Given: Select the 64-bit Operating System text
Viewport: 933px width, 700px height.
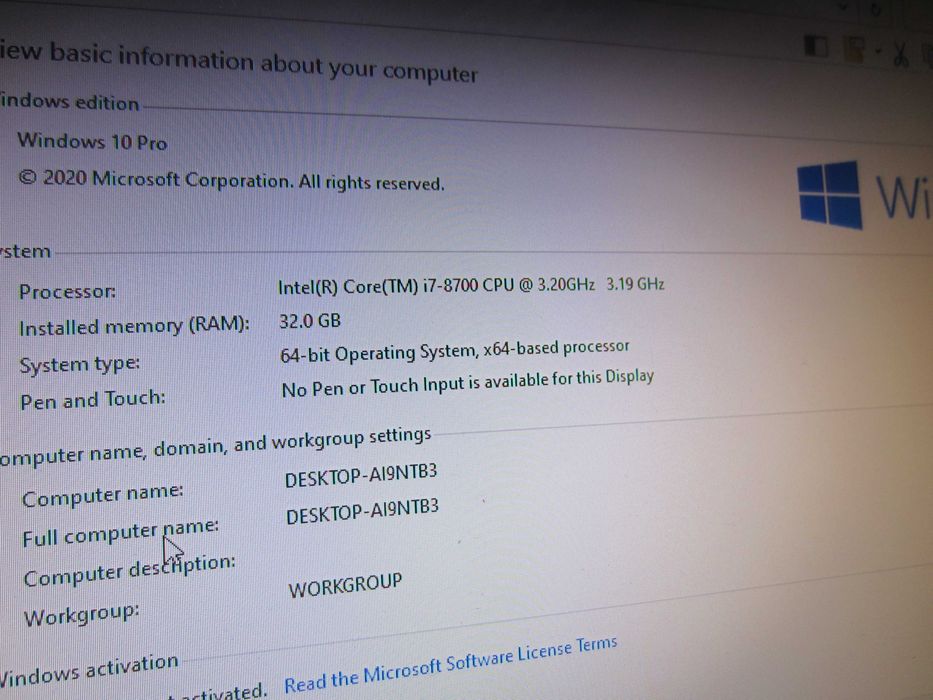Looking at the screenshot, I should tap(455, 351).
